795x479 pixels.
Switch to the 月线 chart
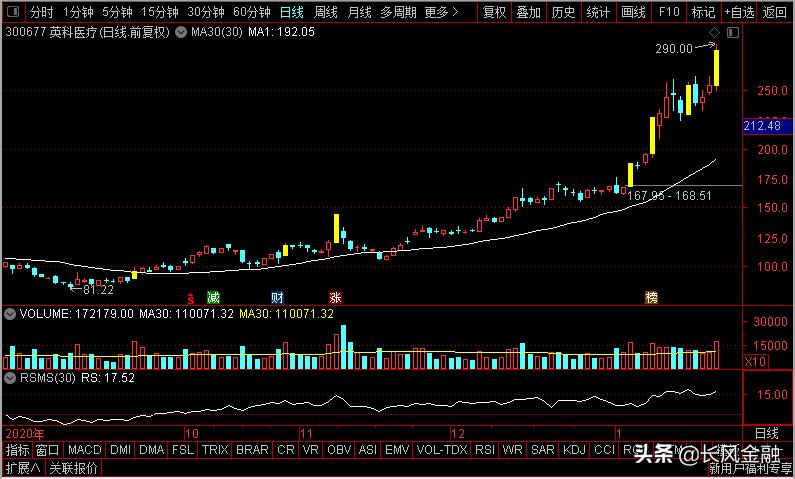359,12
